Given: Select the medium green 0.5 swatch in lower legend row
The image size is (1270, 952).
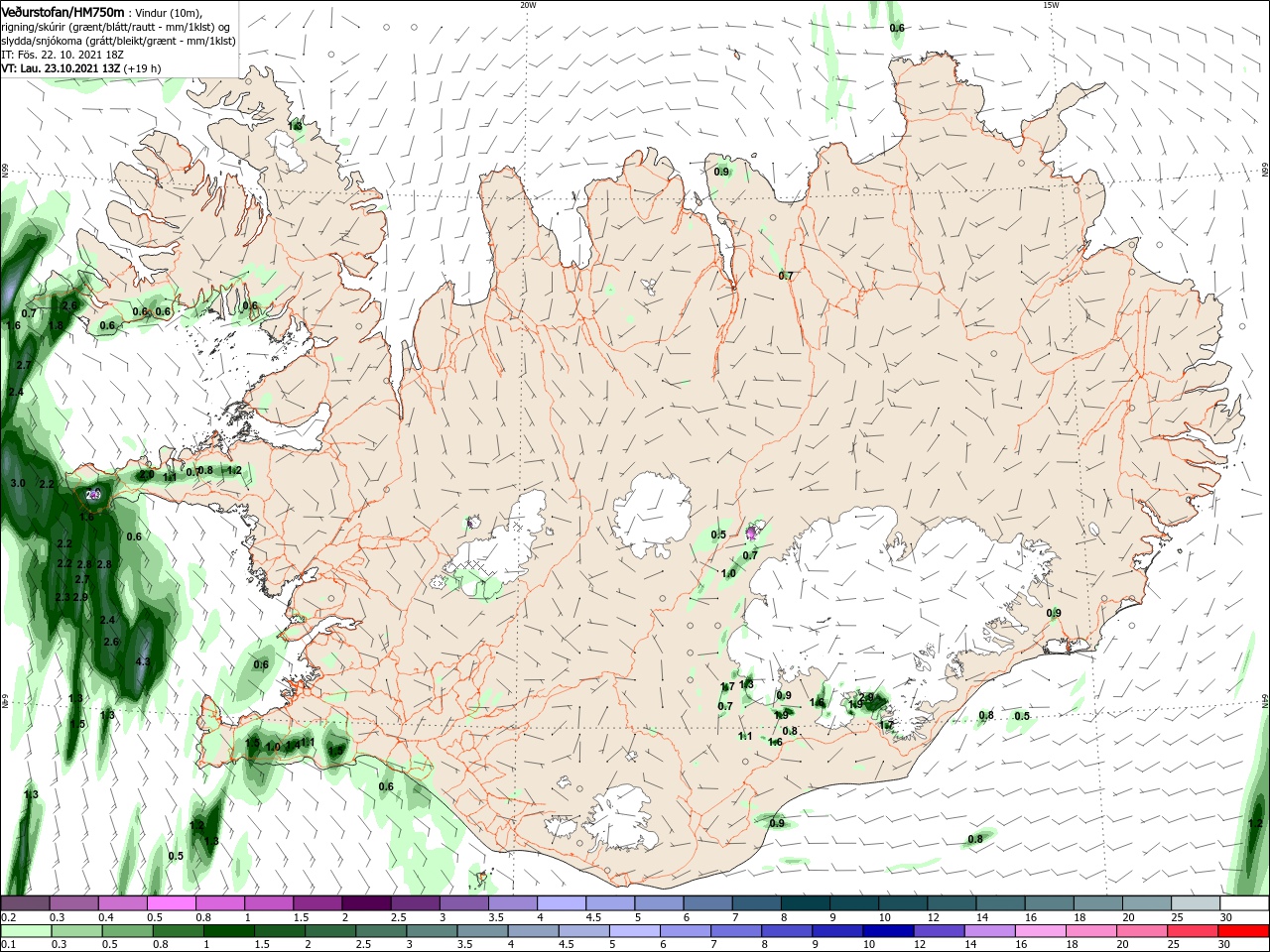Looking at the screenshot, I should pyautogui.click(x=128, y=931).
